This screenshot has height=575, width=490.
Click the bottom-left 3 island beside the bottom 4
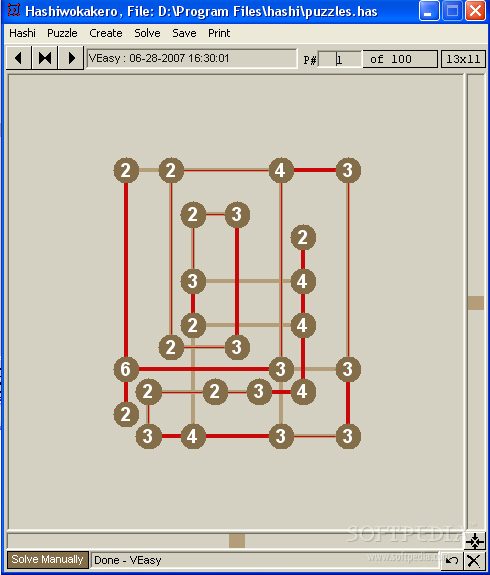pos(148,436)
